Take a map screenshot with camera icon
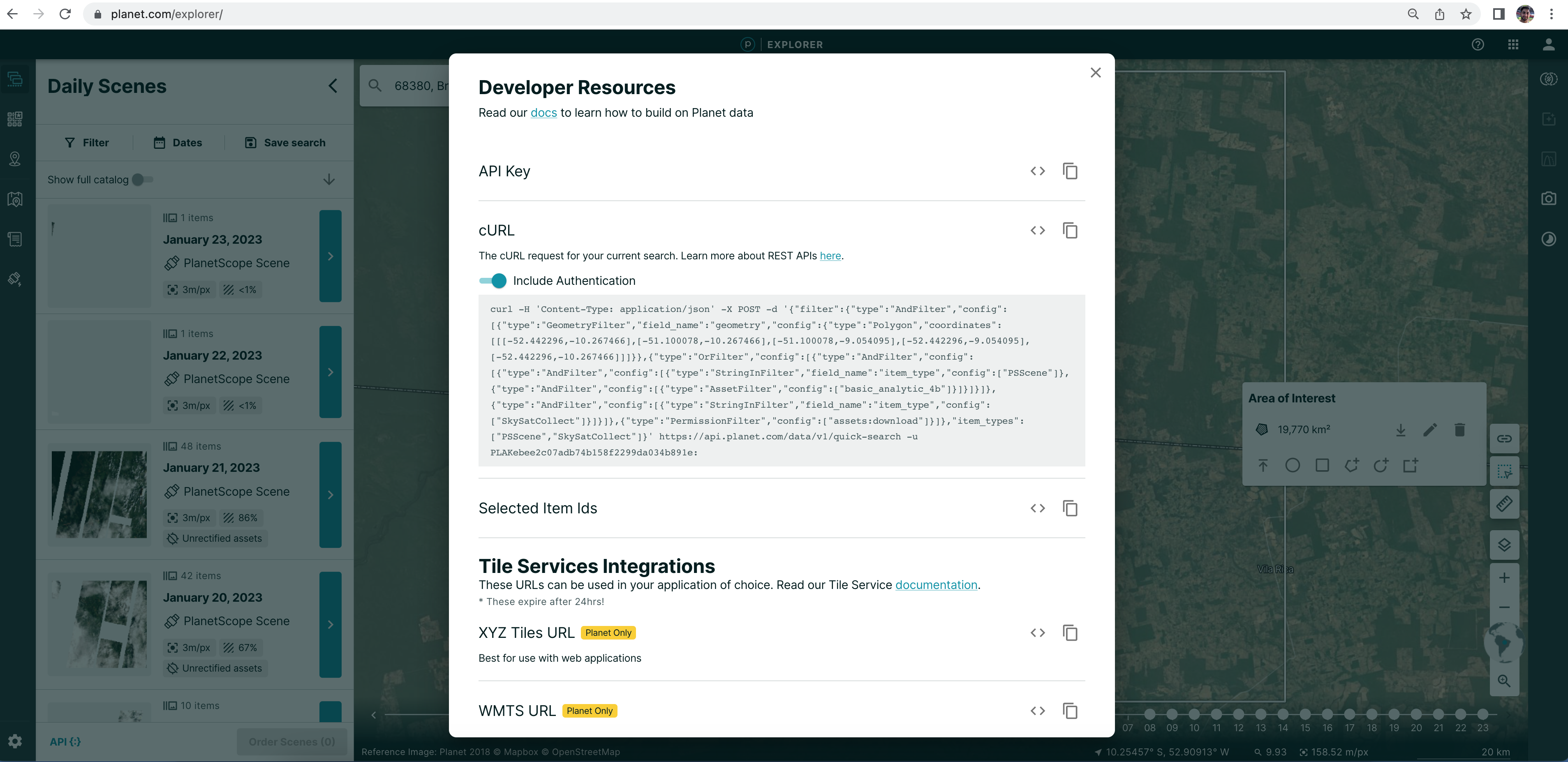The width and height of the screenshot is (1568, 762). (x=1548, y=199)
